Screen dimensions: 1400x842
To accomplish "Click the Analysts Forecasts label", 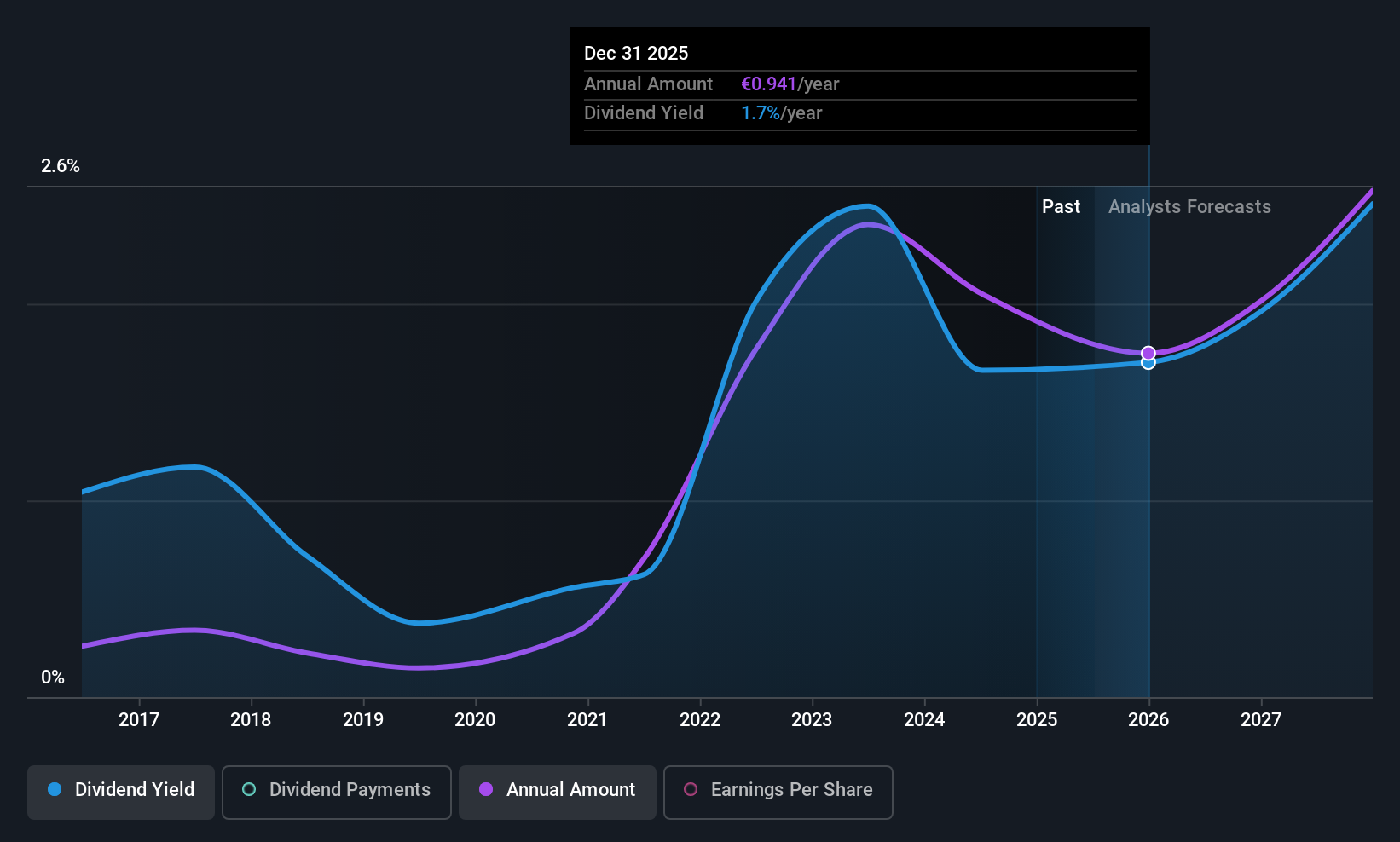I will 1189,207.
